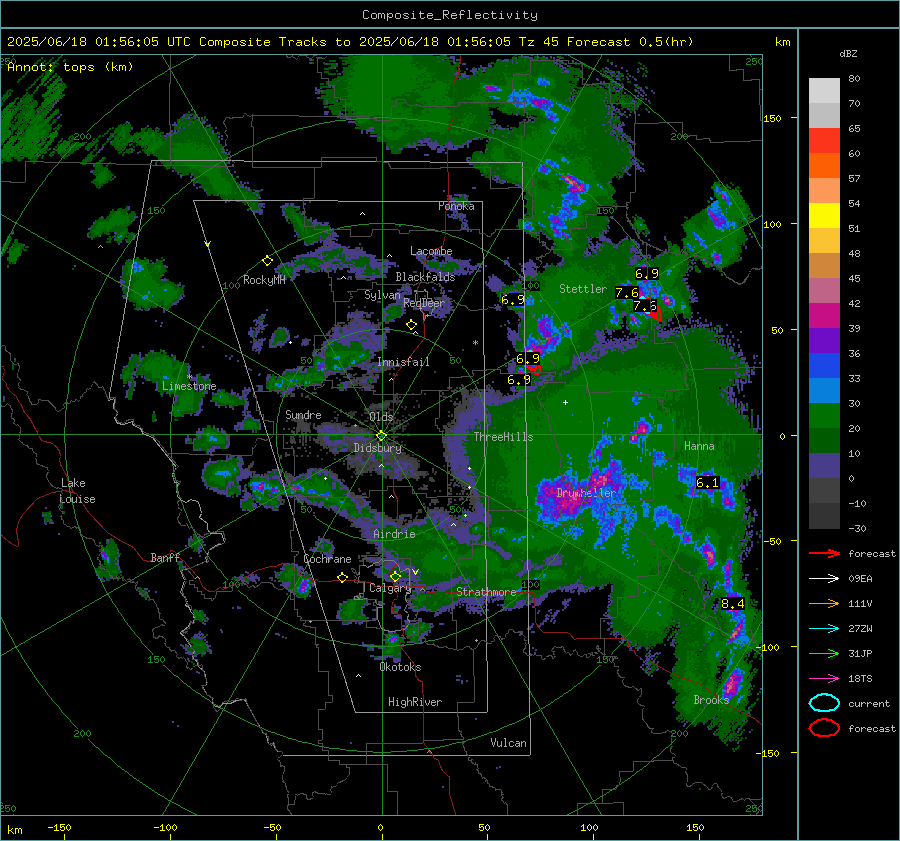Click the Cochrane town label

[327, 559]
